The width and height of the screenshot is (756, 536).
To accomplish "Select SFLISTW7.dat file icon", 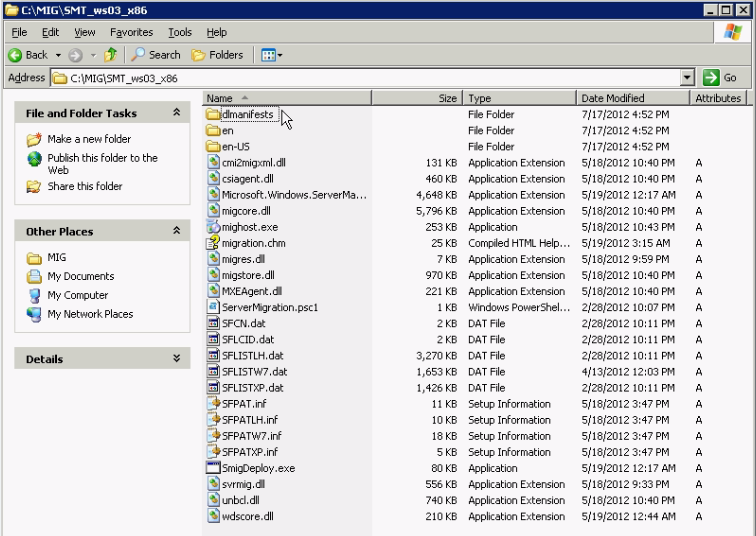I will point(213,371).
